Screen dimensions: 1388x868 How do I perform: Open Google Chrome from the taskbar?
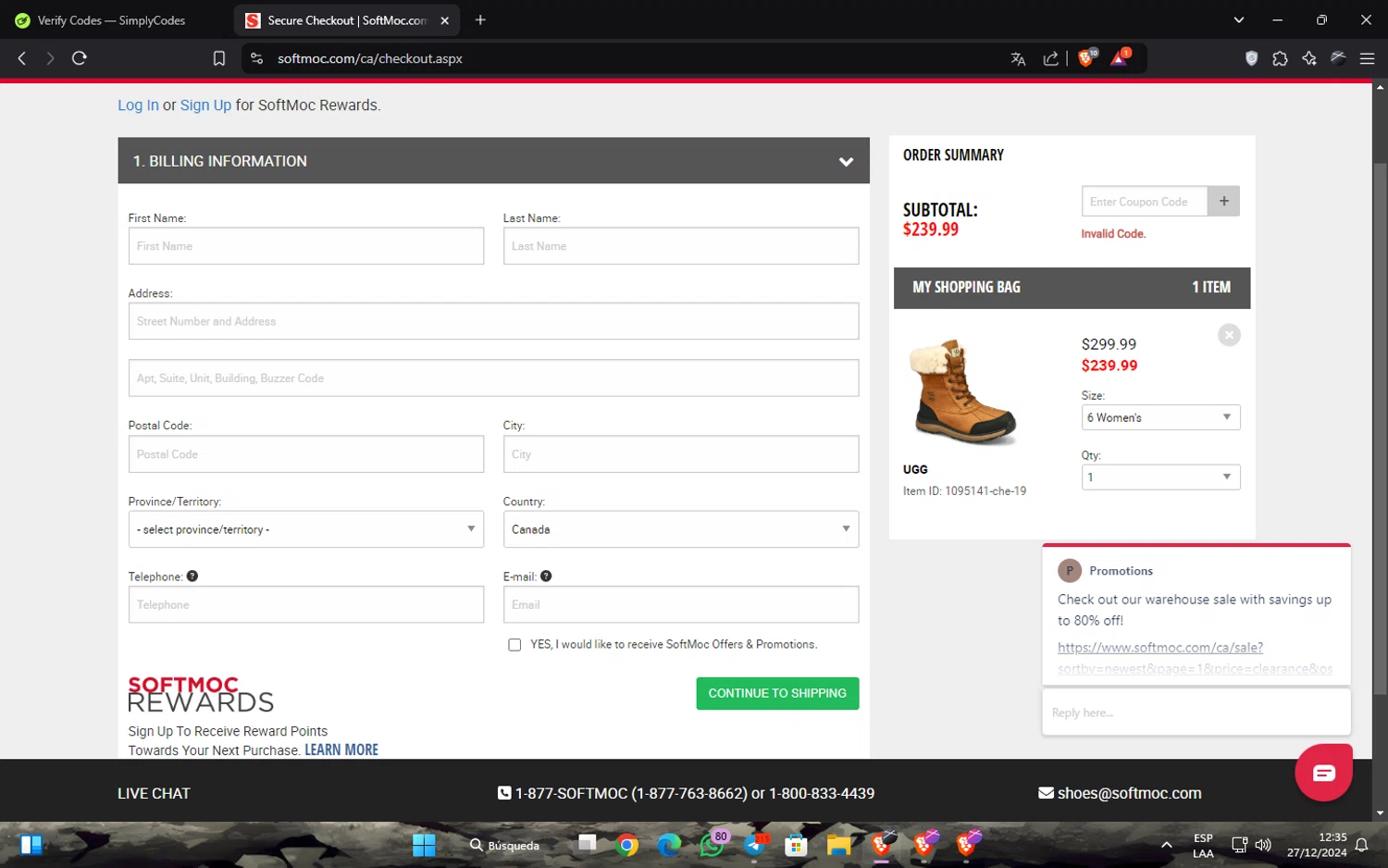point(627,845)
